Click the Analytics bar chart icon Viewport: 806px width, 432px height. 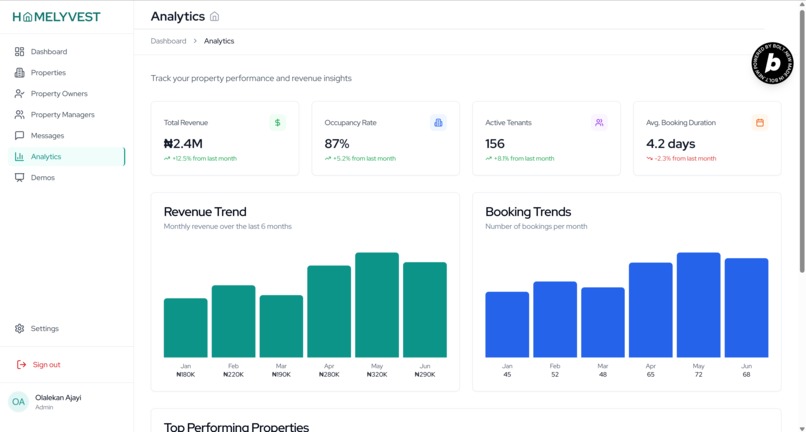pyautogui.click(x=20, y=157)
